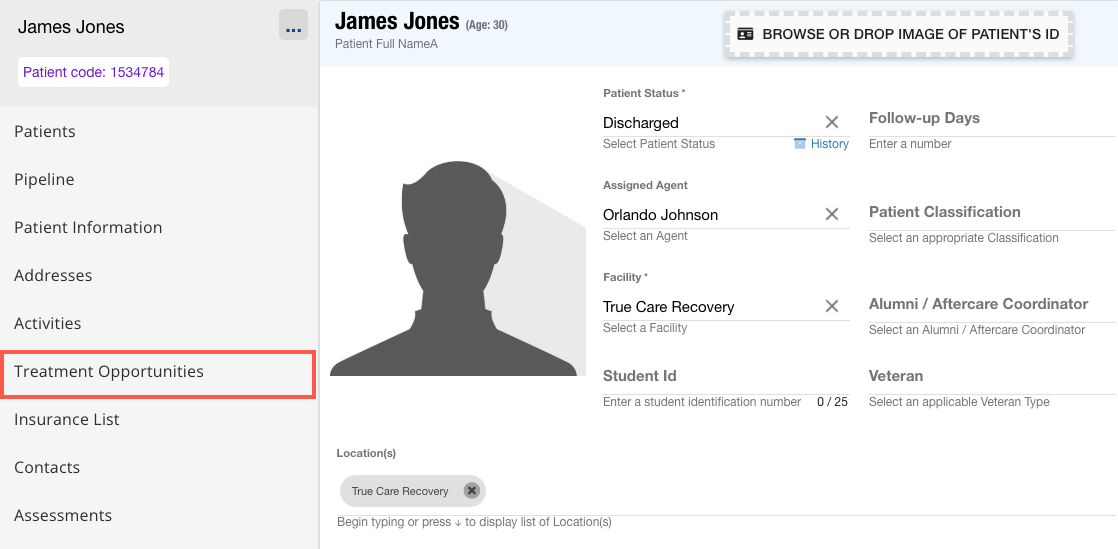Go to Treatment Opportunities in sidebar
Screen dimensions: 1118x549
tap(109, 372)
